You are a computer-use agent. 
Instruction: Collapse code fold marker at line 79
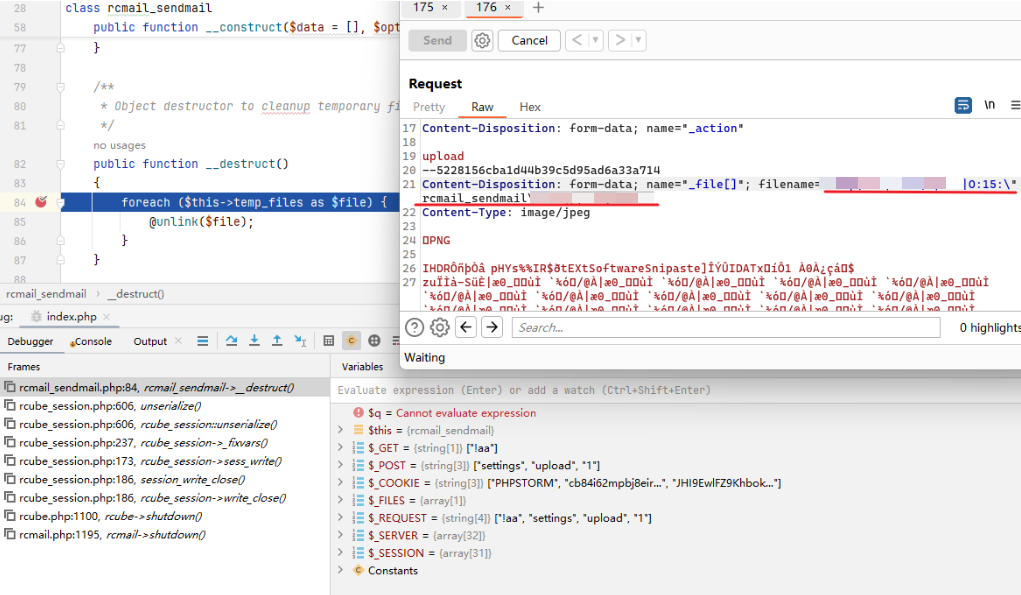60,87
